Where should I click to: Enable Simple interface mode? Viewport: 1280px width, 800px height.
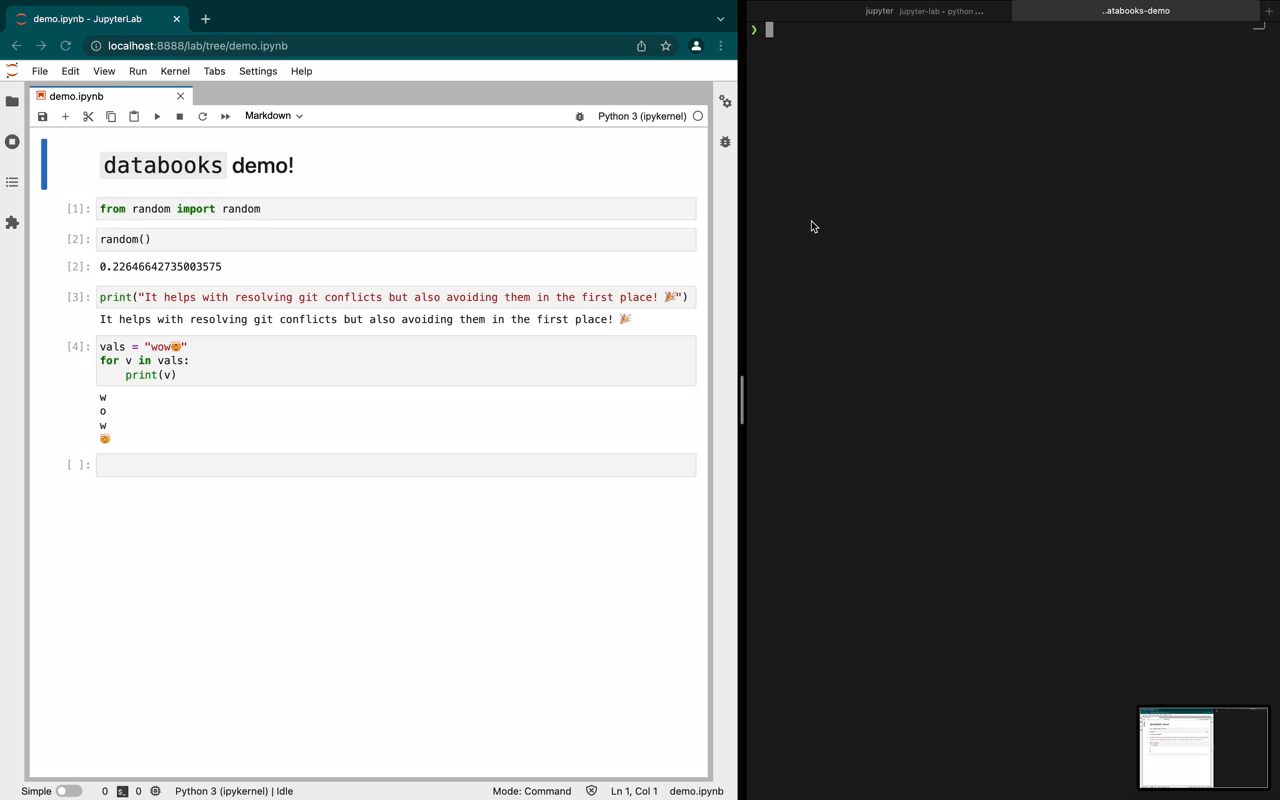[68, 790]
